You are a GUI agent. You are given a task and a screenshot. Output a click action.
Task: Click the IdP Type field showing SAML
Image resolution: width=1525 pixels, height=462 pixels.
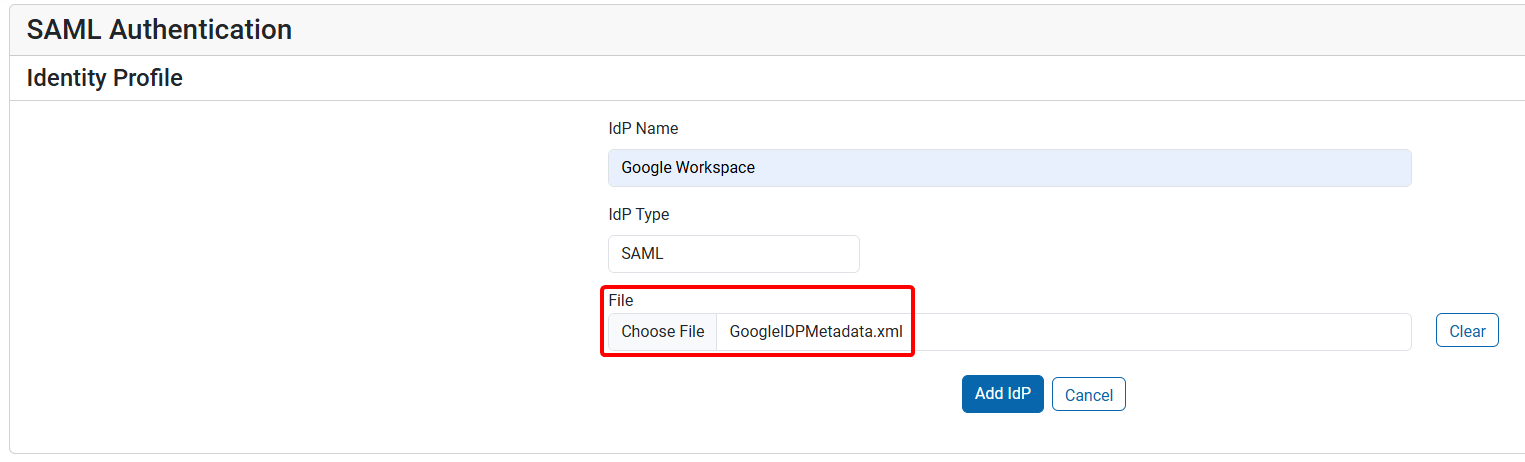point(733,254)
